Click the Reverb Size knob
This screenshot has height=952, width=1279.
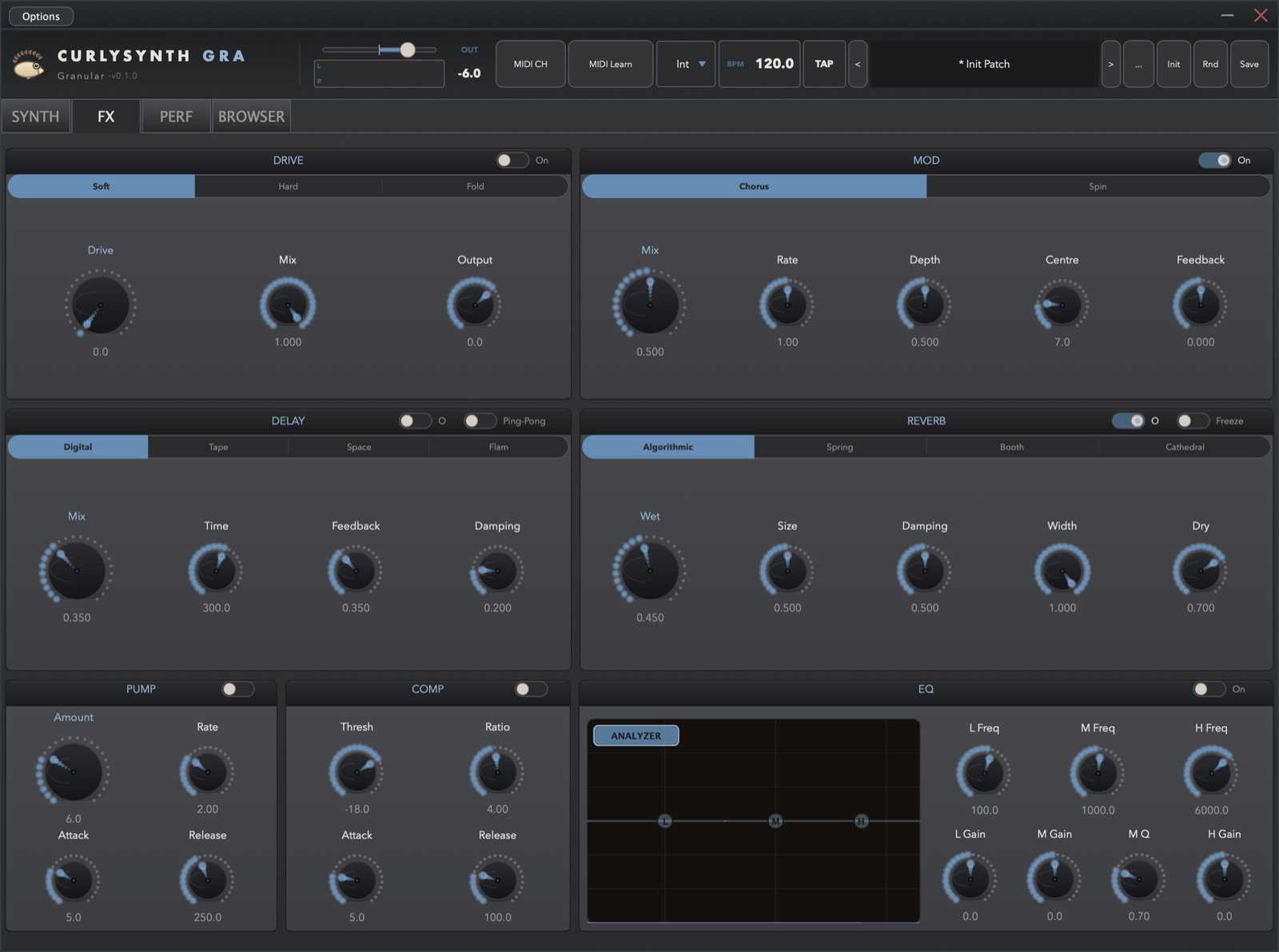(x=787, y=571)
